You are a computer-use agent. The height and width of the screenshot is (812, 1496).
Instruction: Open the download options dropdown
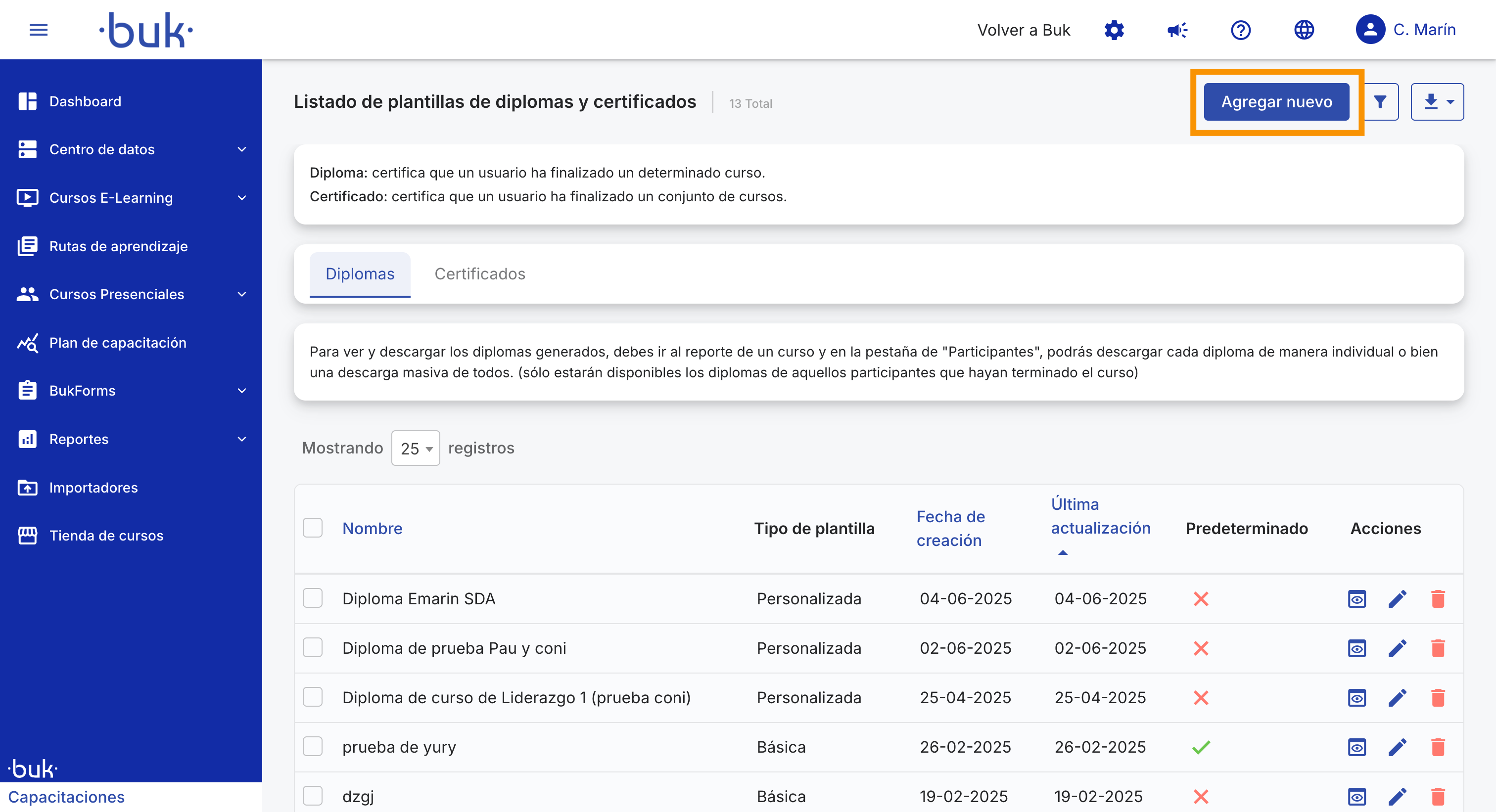pyautogui.click(x=1437, y=101)
